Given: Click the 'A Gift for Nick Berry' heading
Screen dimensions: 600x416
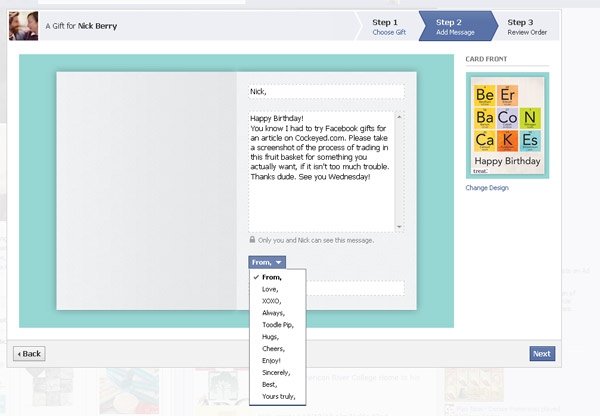Looking at the screenshot, I should 81,26.
